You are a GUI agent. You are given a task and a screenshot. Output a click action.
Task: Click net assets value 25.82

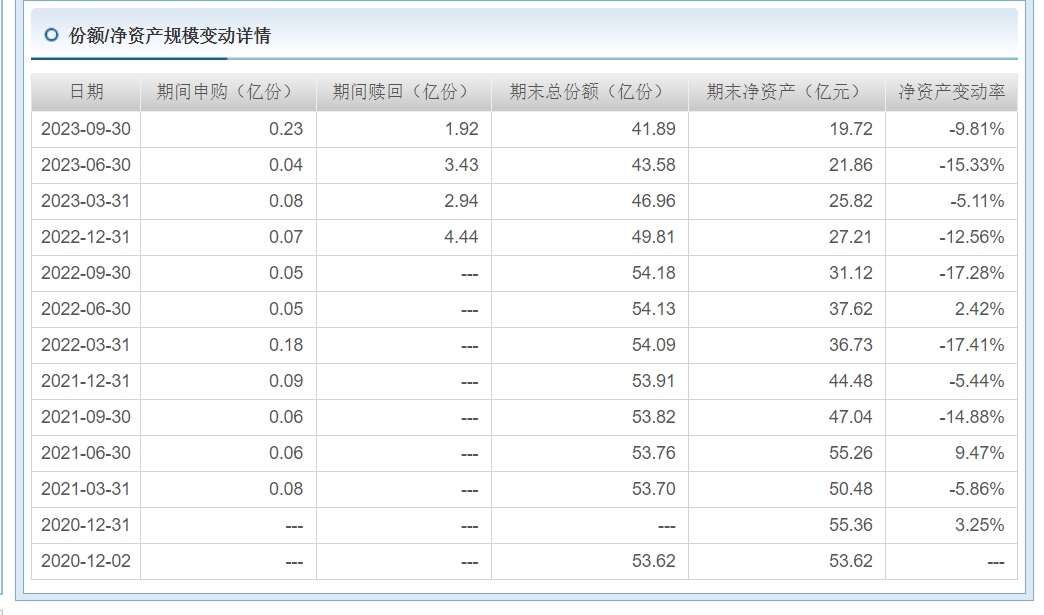[851, 201]
